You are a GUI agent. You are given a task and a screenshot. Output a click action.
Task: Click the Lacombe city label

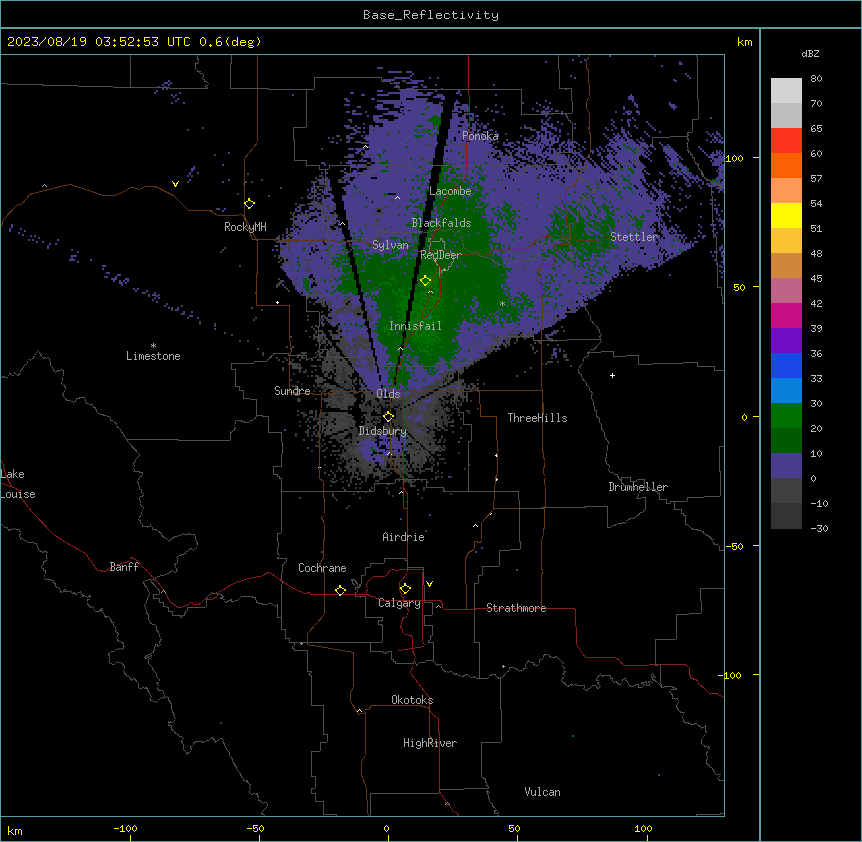tap(450, 191)
